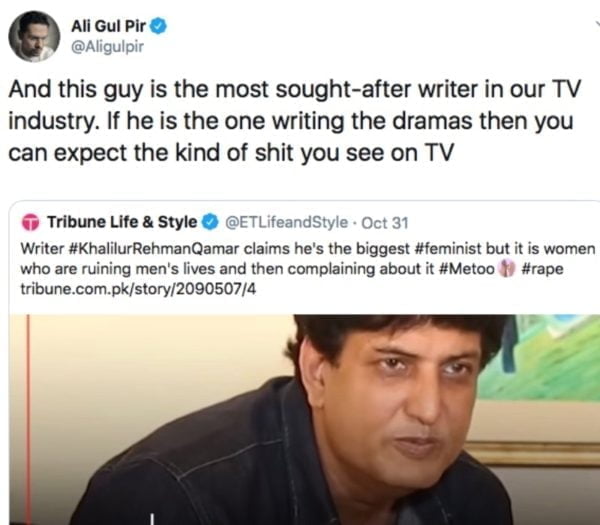600x525 pixels.
Task: Open the Tribune Life & Style avatar icon
Action: click(x=31, y=222)
